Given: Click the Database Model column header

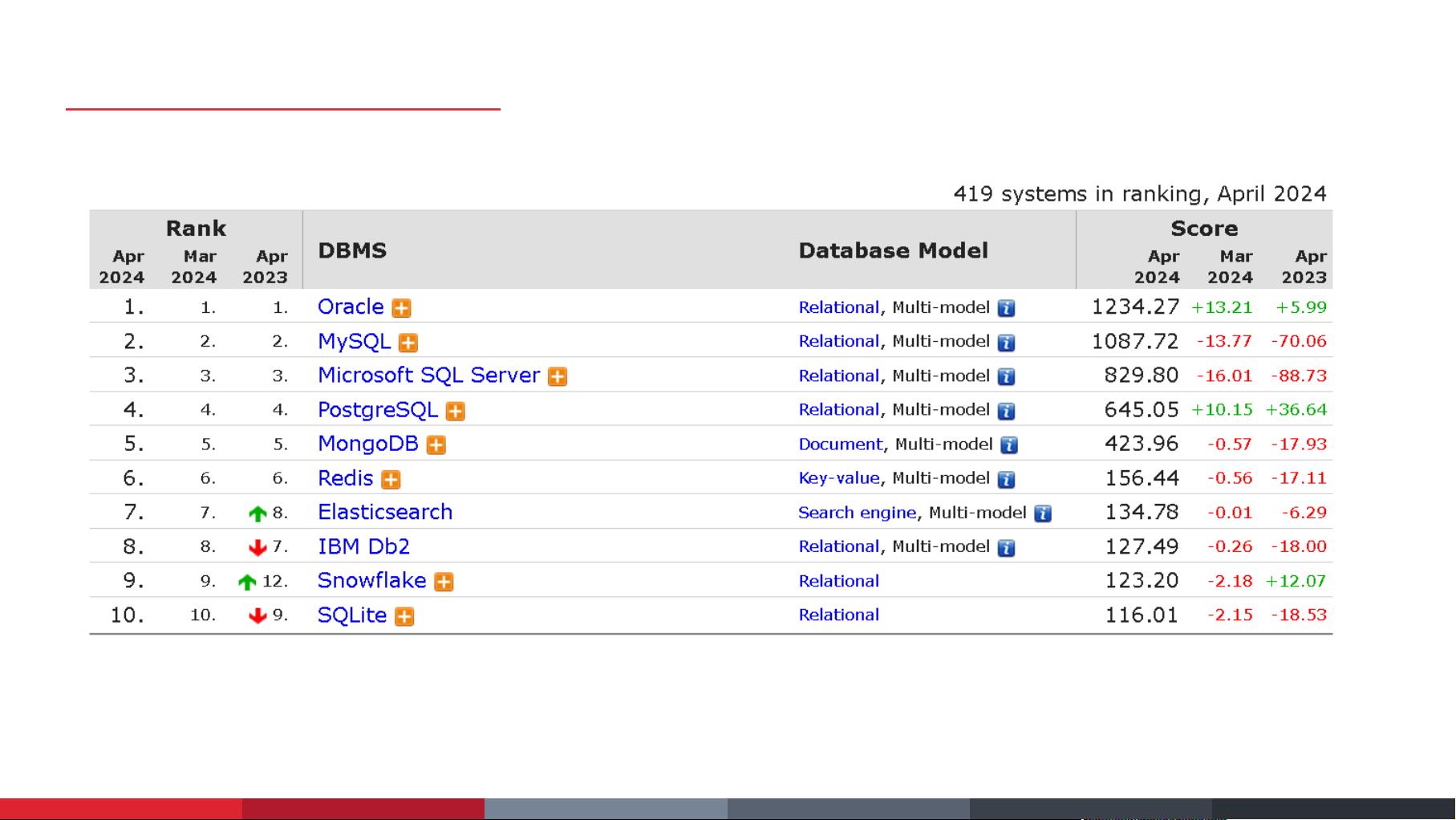Looking at the screenshot, I should 893,250.
